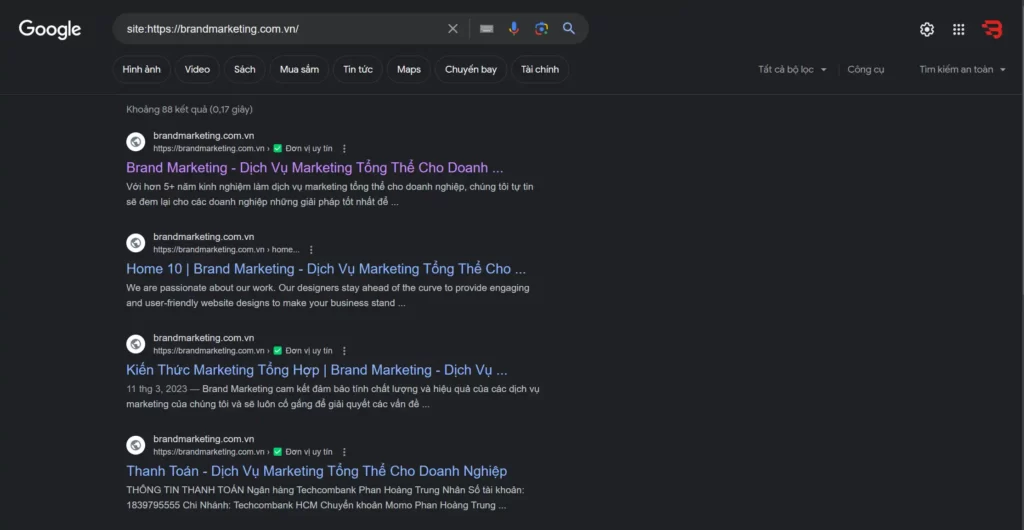Switch to the "Hình ảnh" tab

(141, 70)
